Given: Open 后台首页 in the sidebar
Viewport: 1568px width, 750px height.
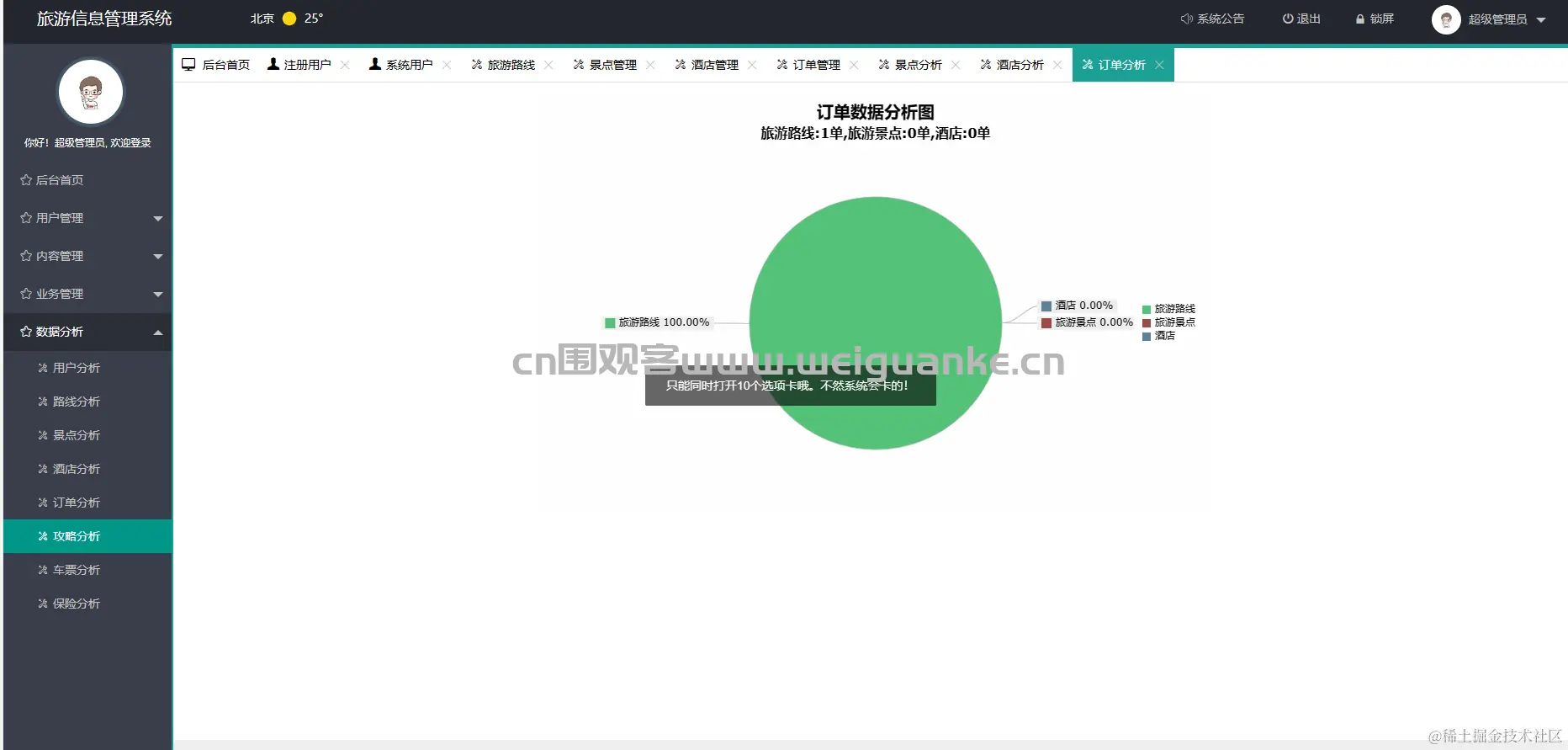Looking at the screenshot, I should pyautogui.click(x=87, y=180).
